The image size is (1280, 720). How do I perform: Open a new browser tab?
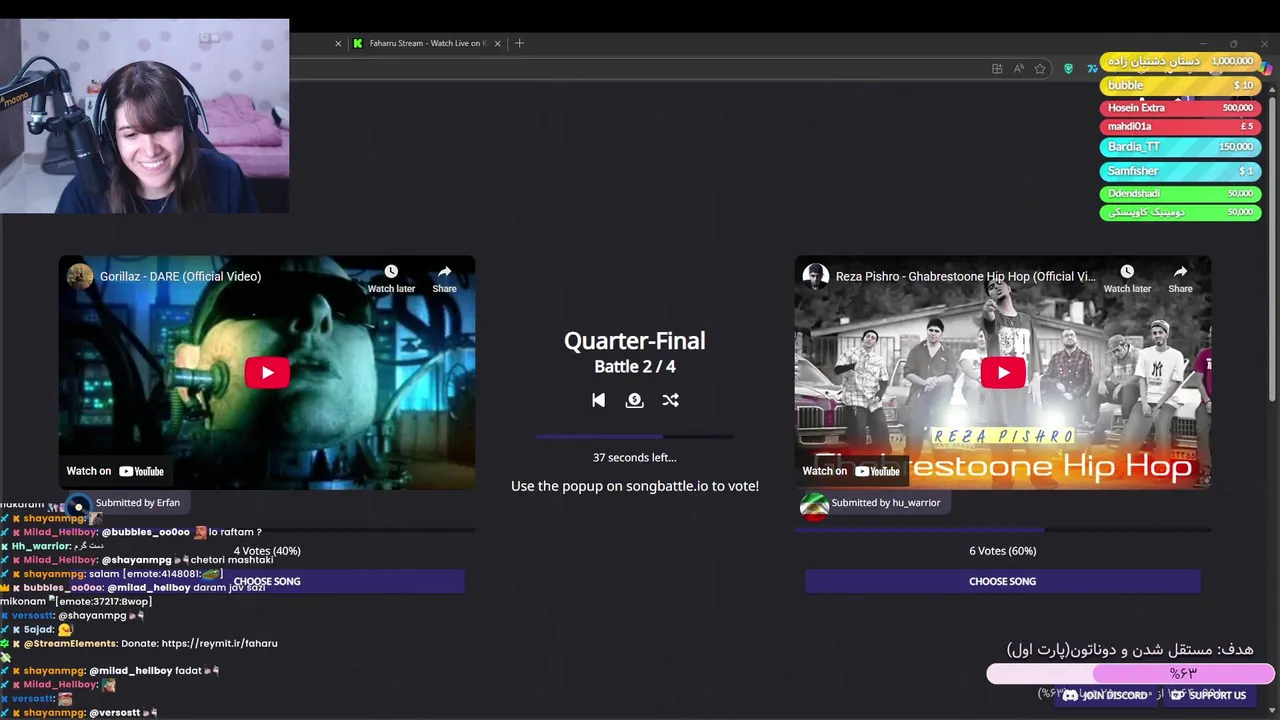click(x=519, y=43)
